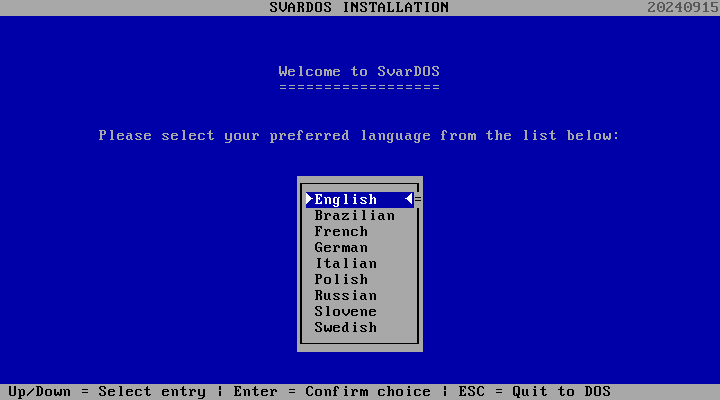Select the German language entry
Screen dimensions: 720x400
[x=341, y=247]
